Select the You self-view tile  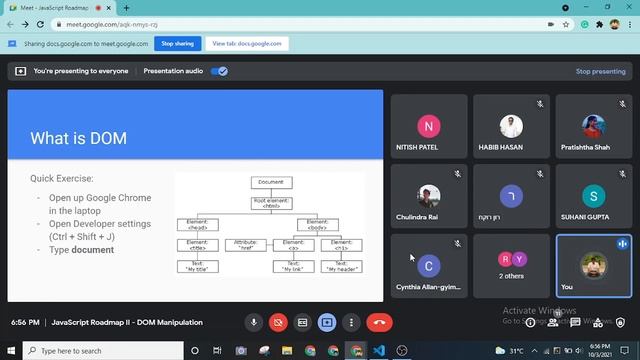click(x=594, y=266)
